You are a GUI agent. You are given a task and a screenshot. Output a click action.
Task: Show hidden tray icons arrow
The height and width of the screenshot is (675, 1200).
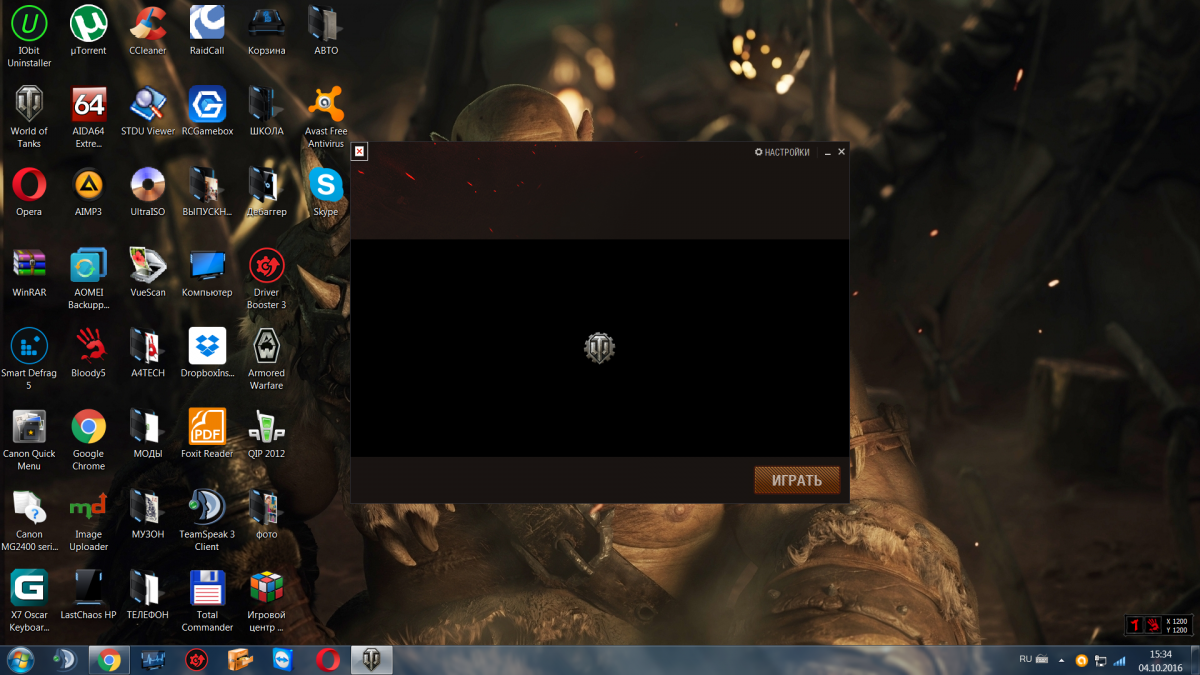tap(1062, 661)
